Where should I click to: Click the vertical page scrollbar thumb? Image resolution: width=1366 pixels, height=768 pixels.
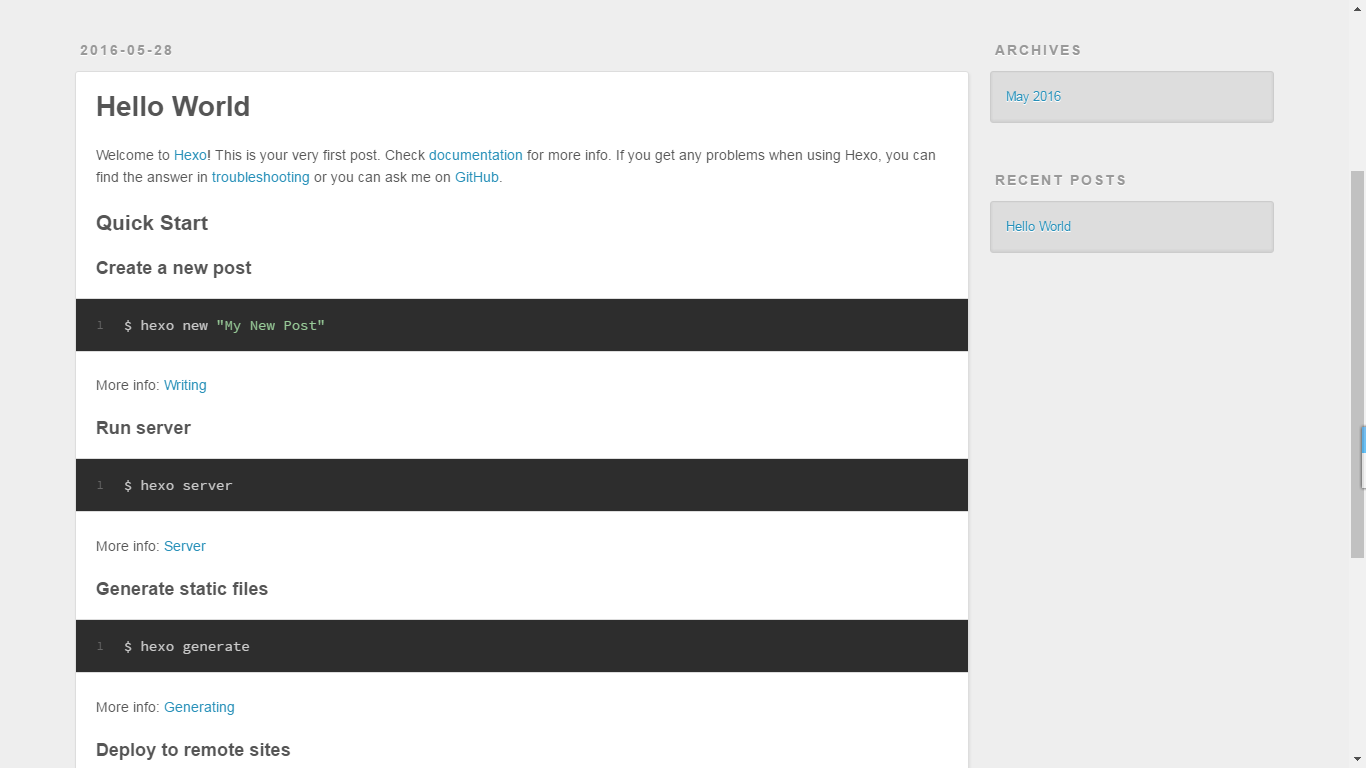pyautogui.click(x=1357, y=363)
